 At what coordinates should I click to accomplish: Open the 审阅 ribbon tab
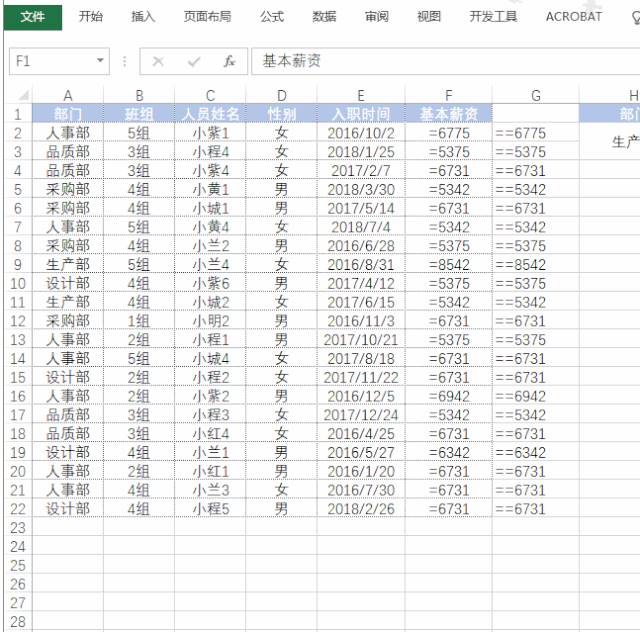point(376,17)
